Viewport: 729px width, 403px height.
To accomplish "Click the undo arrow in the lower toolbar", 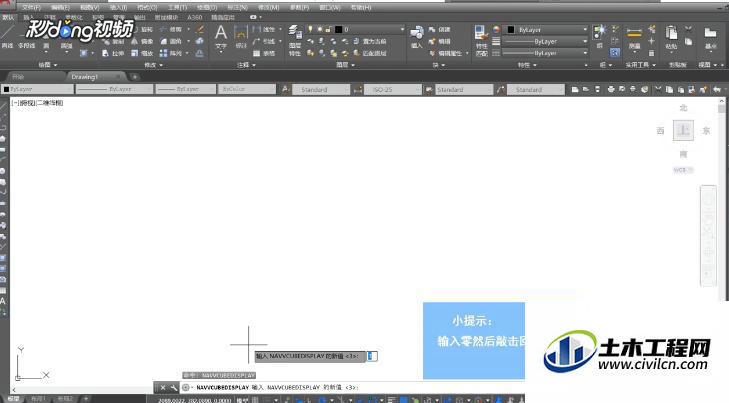I will 716,89.
